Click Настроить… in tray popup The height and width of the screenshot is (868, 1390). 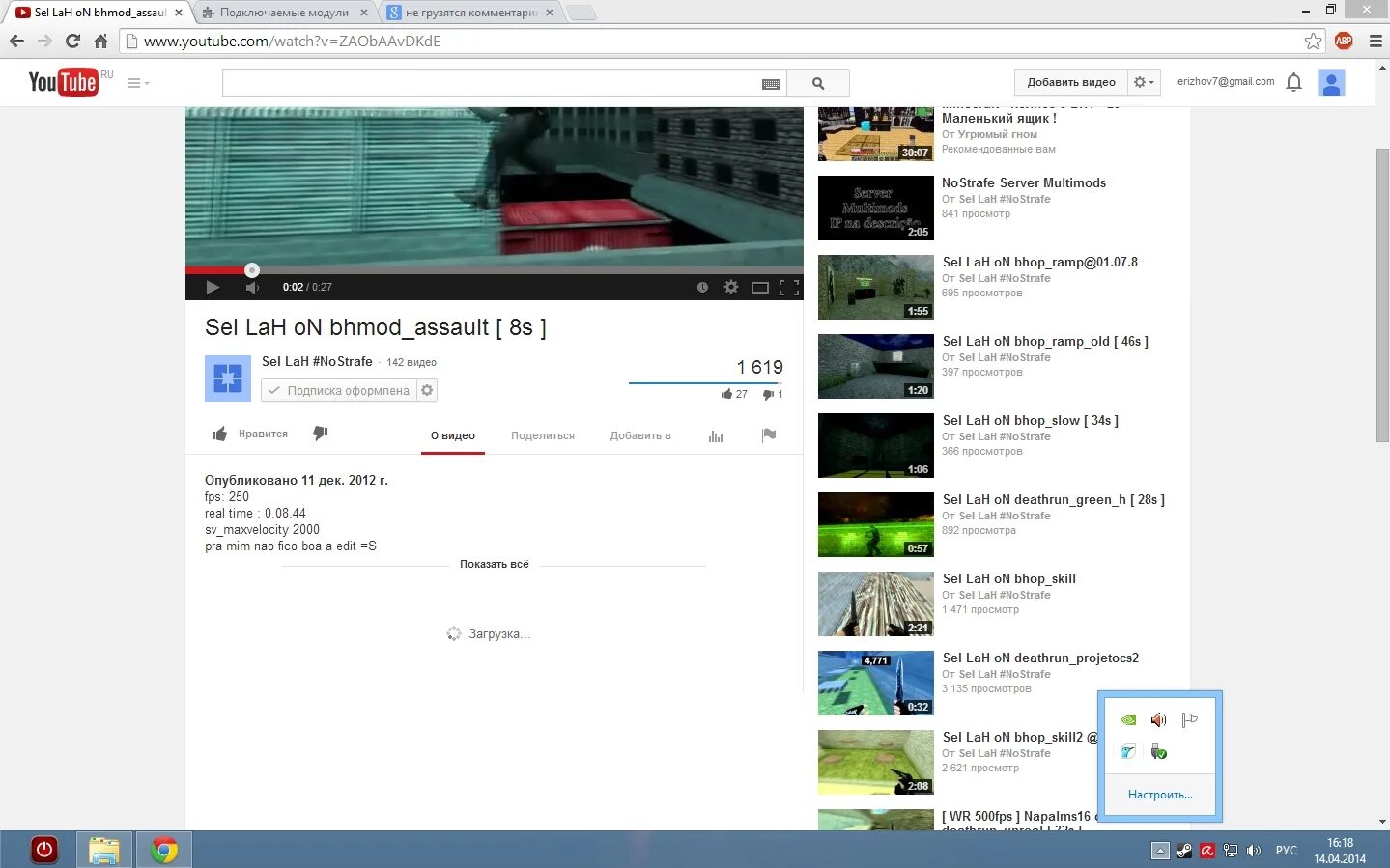pos(1160,795)
